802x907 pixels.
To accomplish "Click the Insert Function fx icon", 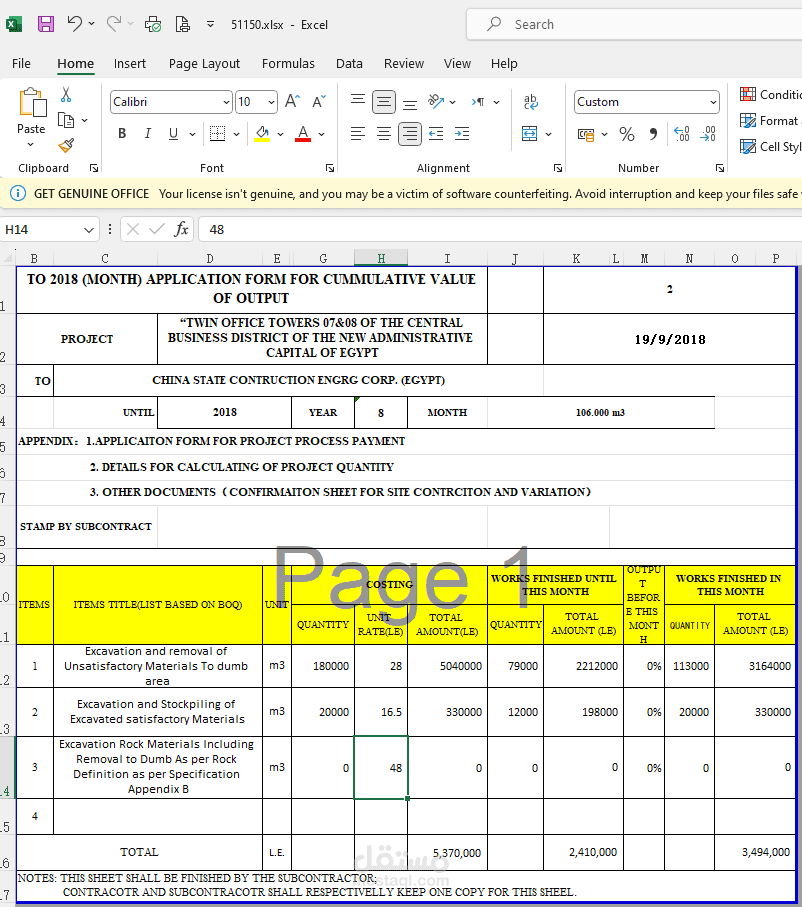I will tap(181, 230).
